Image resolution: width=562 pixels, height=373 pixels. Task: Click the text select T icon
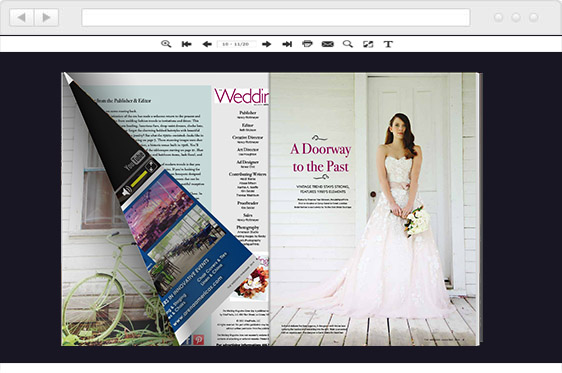click(388, 44)
